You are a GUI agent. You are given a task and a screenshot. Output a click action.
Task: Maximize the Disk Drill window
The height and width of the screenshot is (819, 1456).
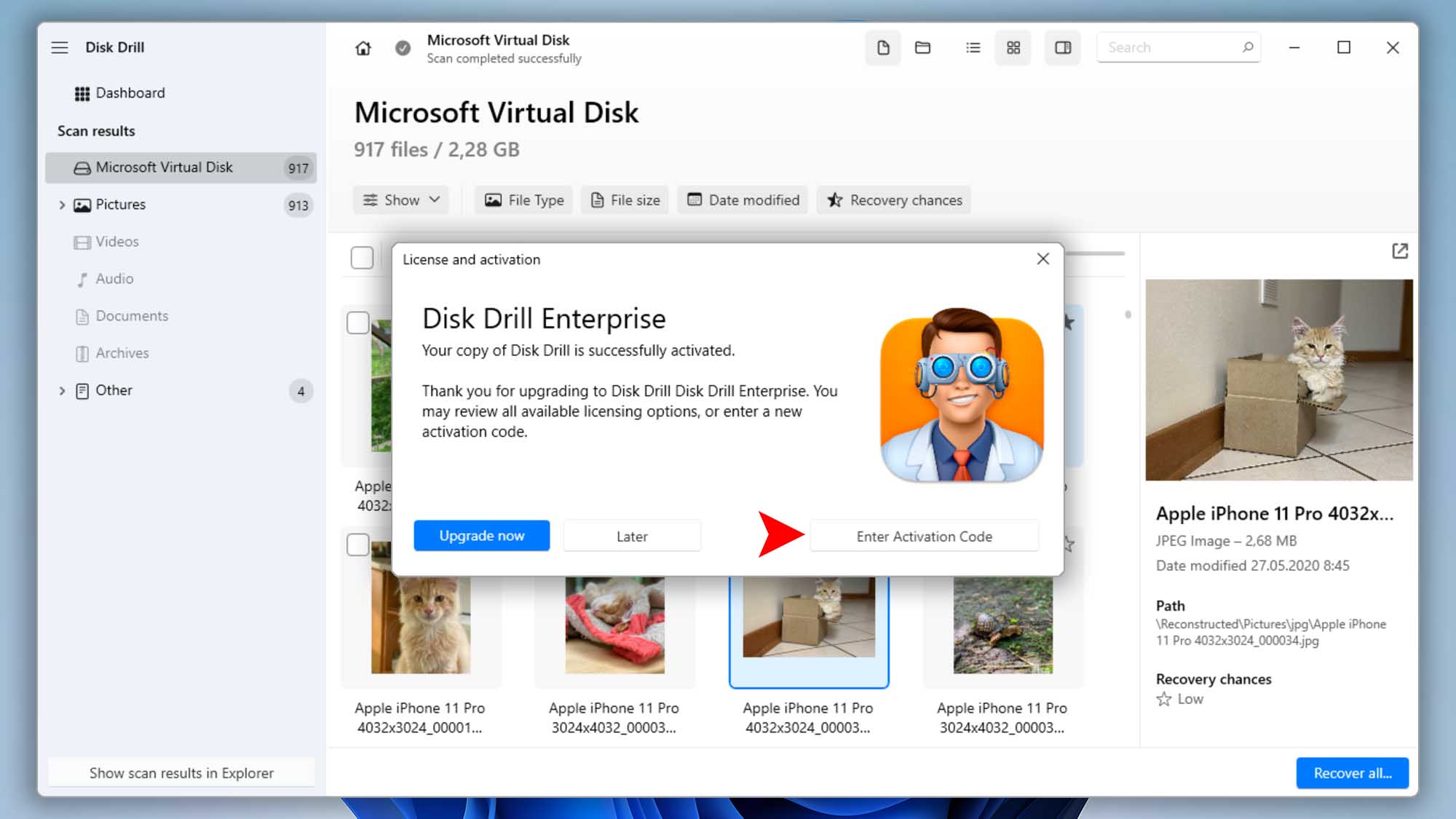1344,47
